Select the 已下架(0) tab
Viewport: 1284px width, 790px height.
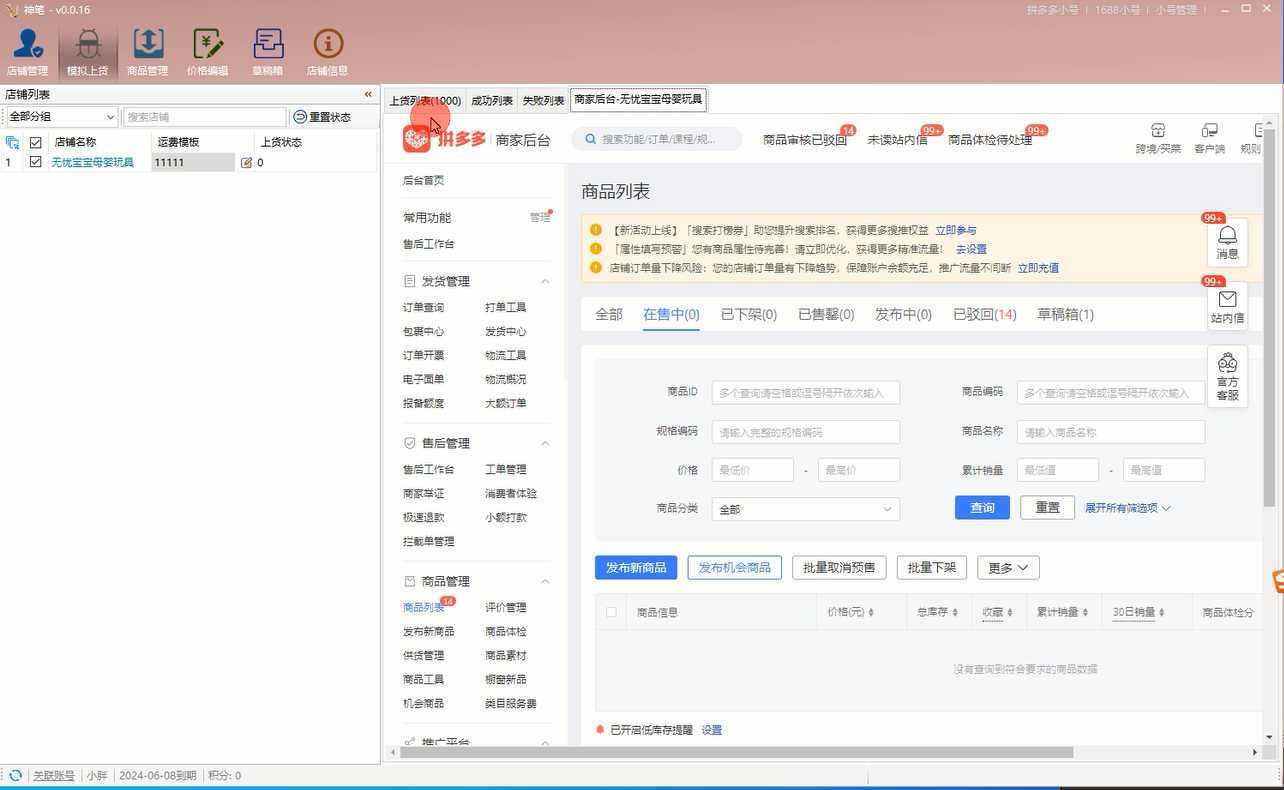click(749, 314)
